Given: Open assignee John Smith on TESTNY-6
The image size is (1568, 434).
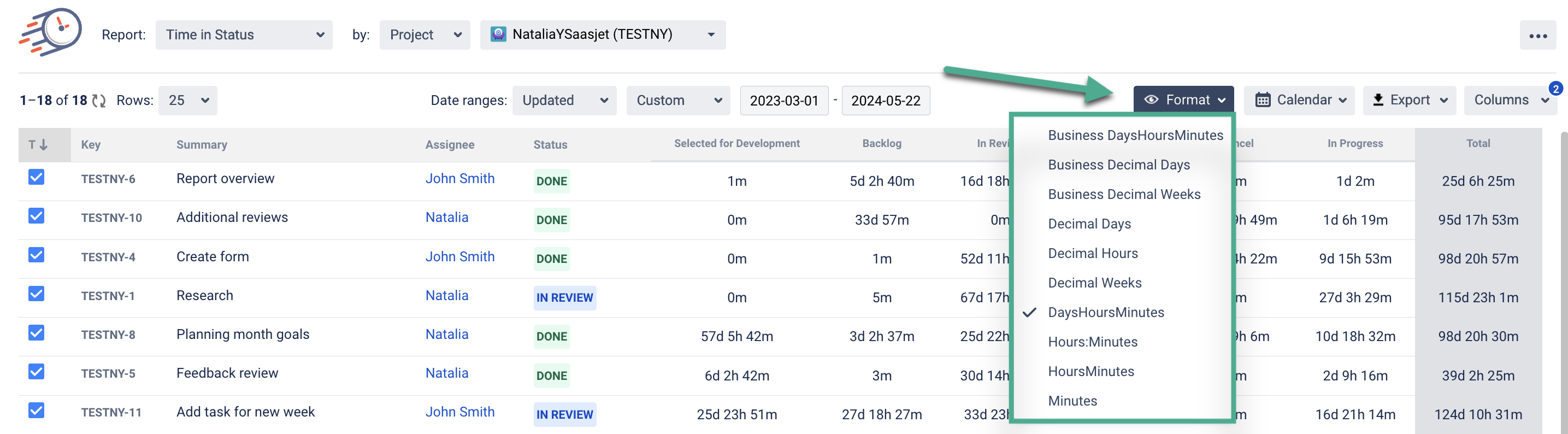Looking at the screenshot, I should tap(459, 178).
